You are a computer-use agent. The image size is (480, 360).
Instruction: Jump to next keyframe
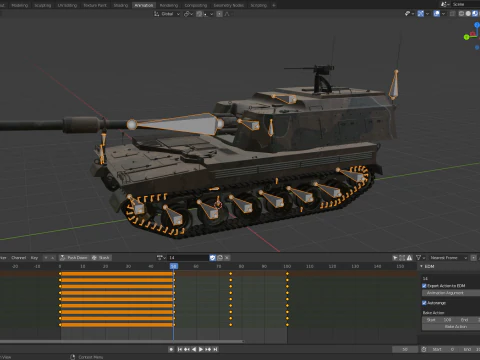[x=208, y=349]
